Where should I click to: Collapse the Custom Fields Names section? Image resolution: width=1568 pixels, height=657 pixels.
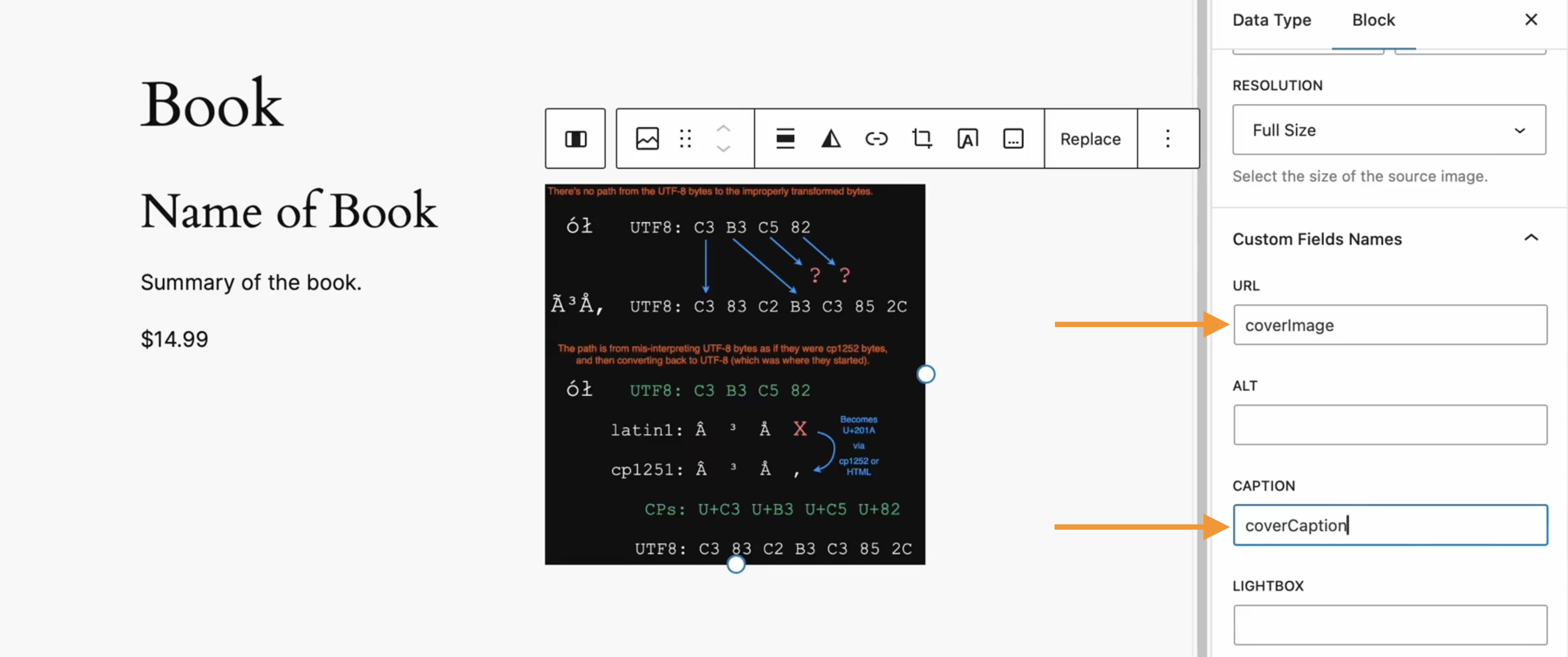pos(1531,238)
